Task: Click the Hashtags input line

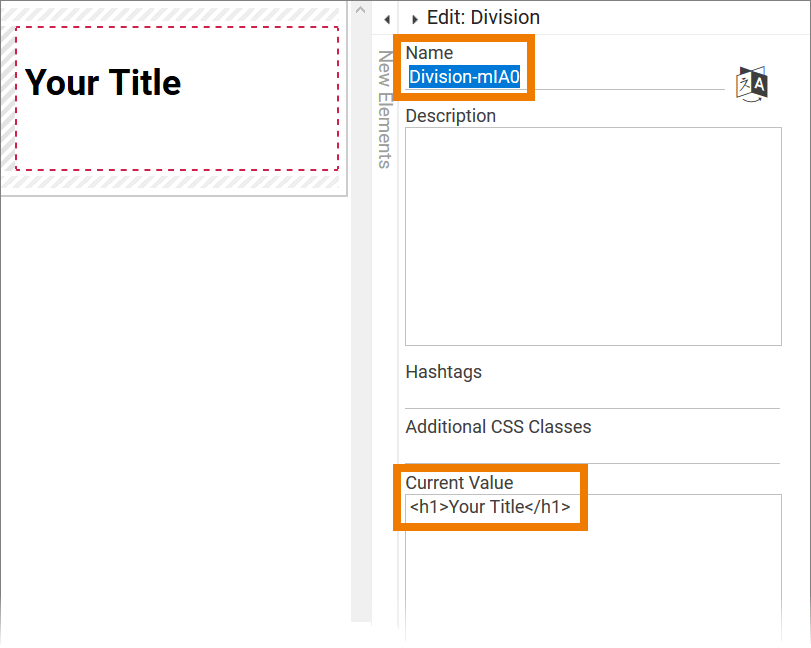Action: 592,397
